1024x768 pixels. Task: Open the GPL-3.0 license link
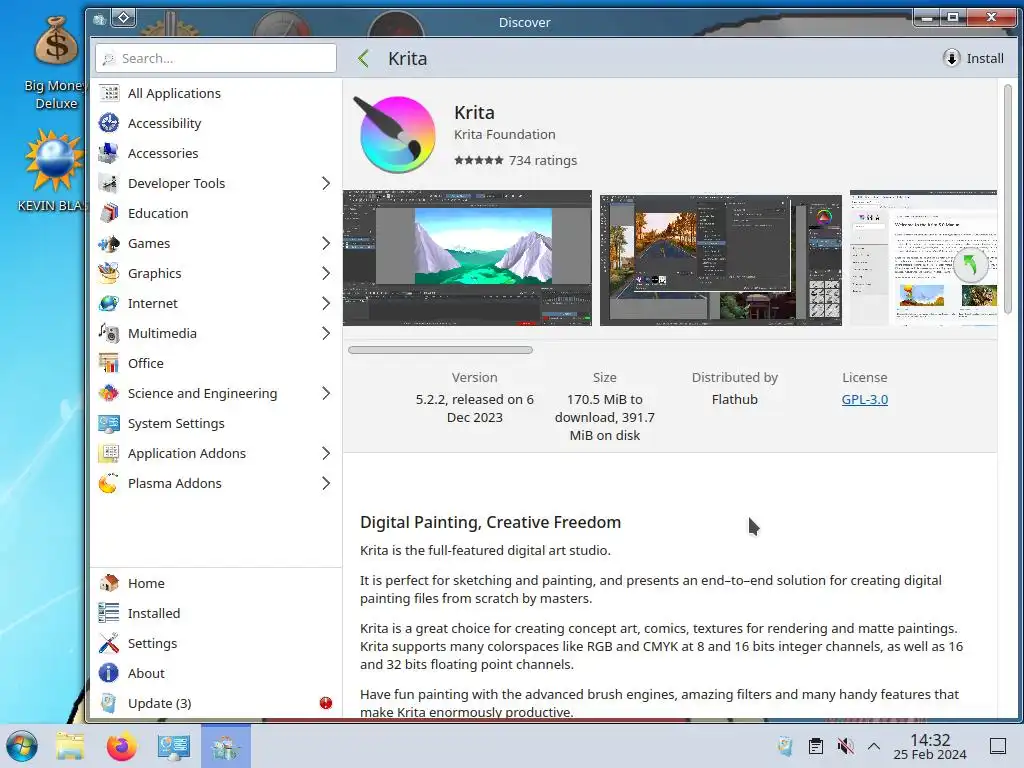pos(865,400)
